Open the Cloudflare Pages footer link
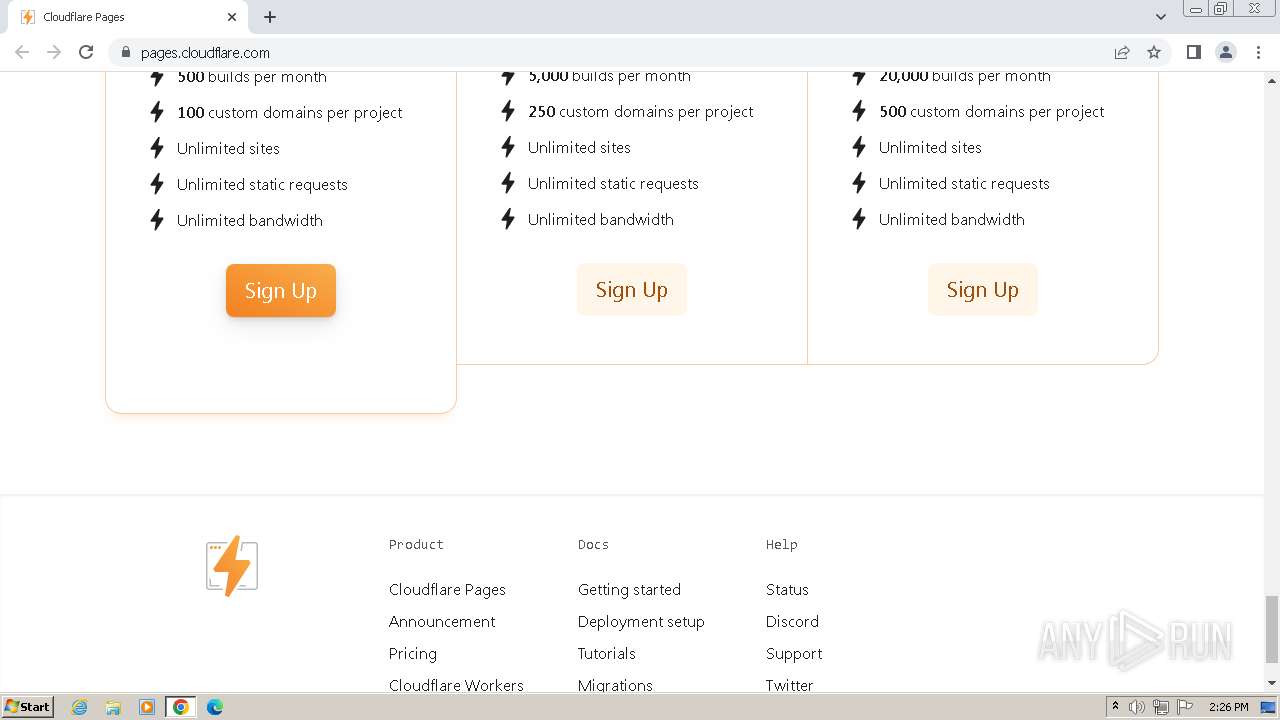 click(447, 589)
